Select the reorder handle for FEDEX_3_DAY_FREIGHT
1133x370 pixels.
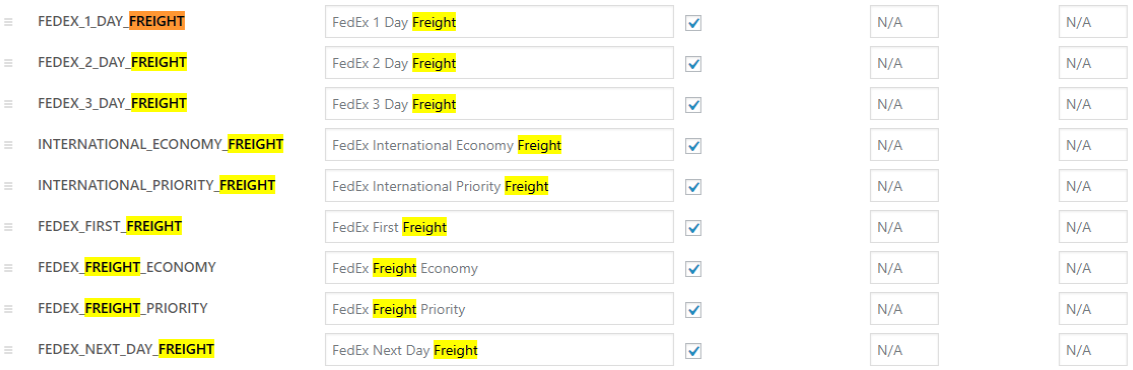pyautogui.click(x=9, y=104)
